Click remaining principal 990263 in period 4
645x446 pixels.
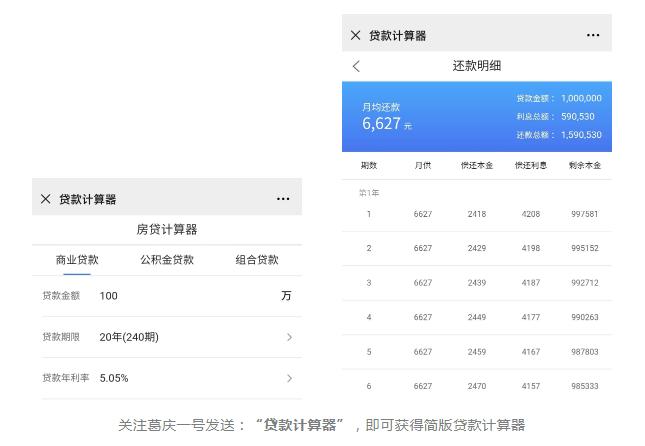click(x=585, y=317)
